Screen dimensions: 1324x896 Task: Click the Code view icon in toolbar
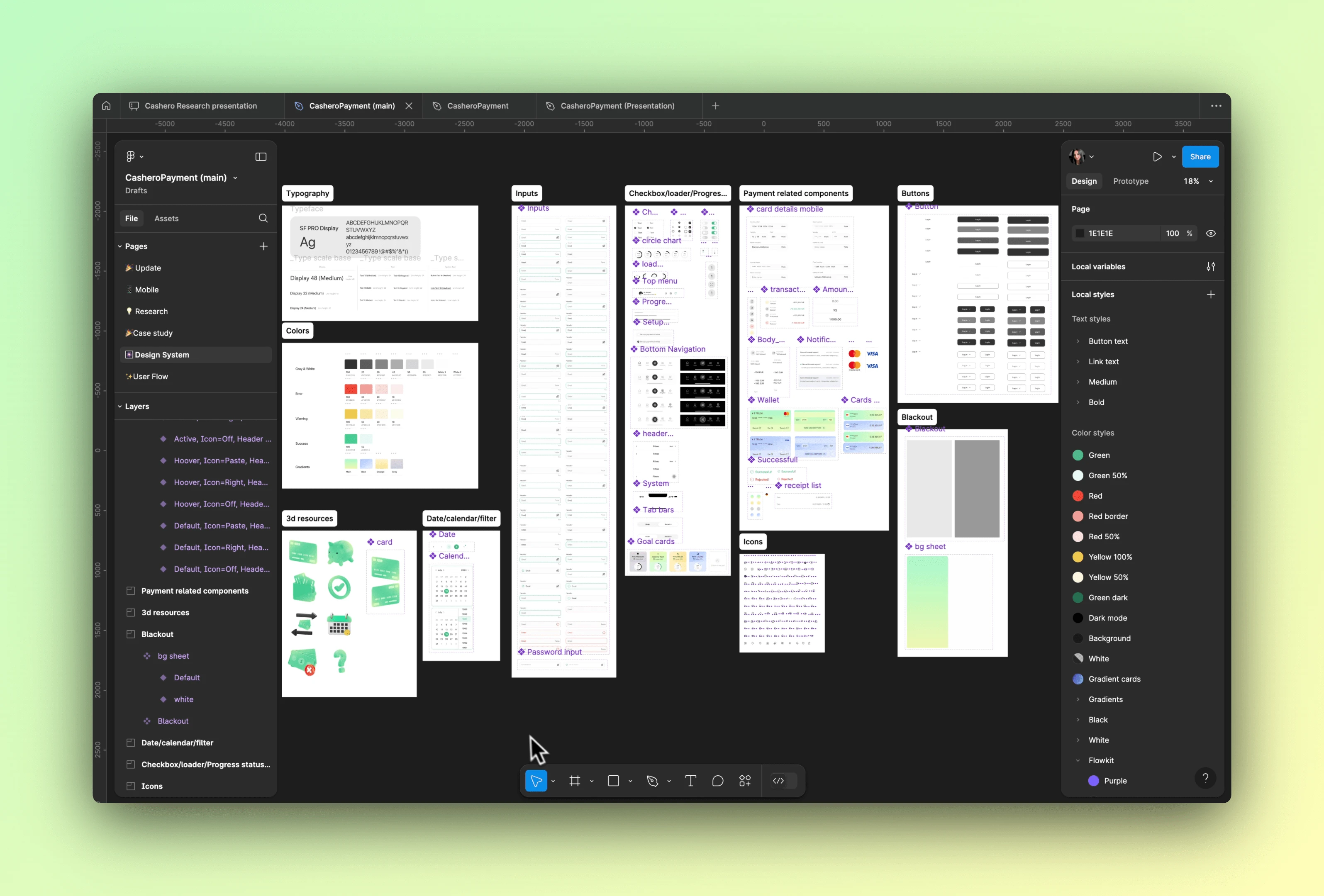[779, 781]
